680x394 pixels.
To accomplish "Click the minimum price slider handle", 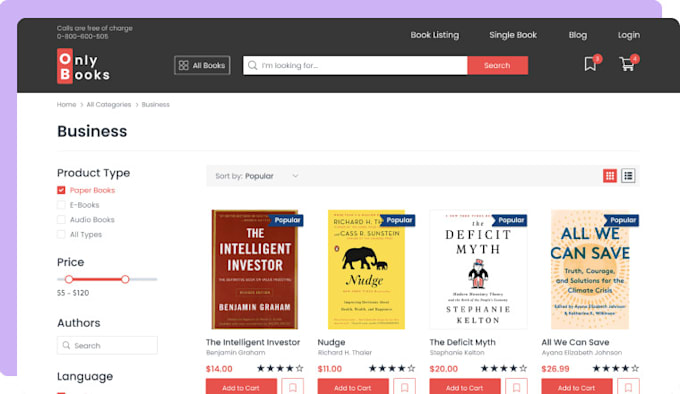I will 69,279.
